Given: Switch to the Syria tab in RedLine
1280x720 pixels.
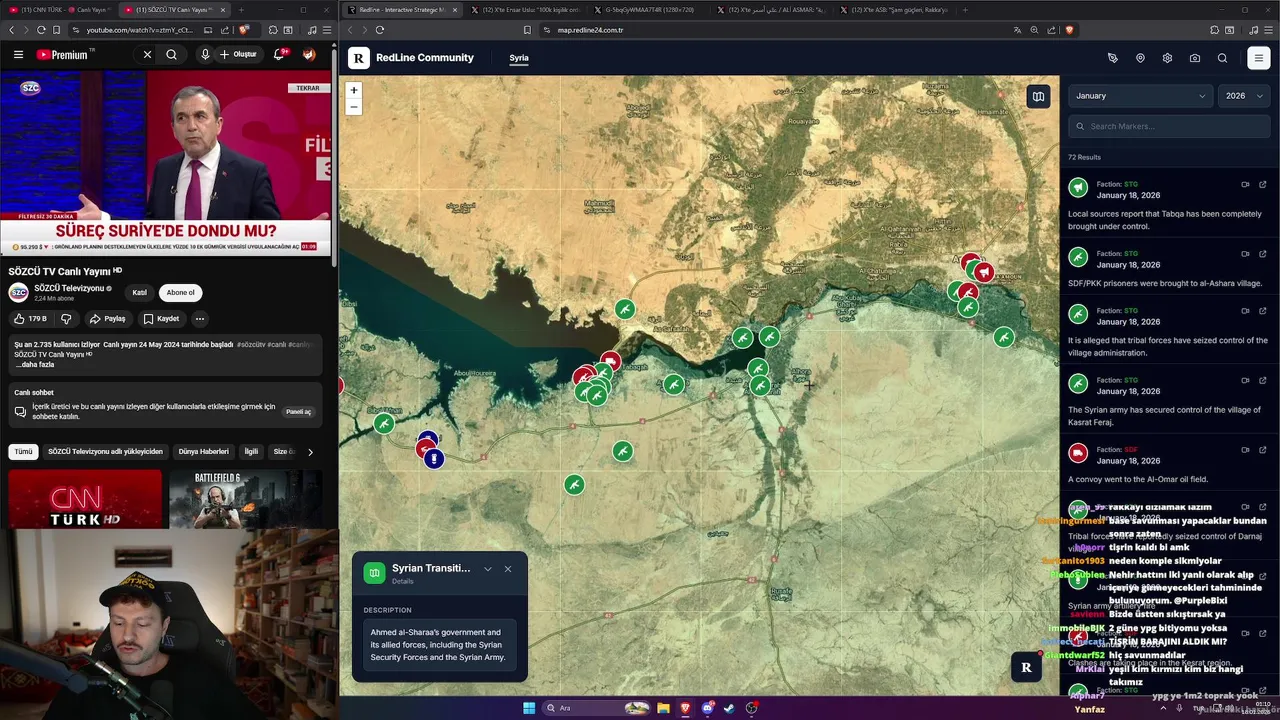Looking at the screenshot, I should 519,58.
